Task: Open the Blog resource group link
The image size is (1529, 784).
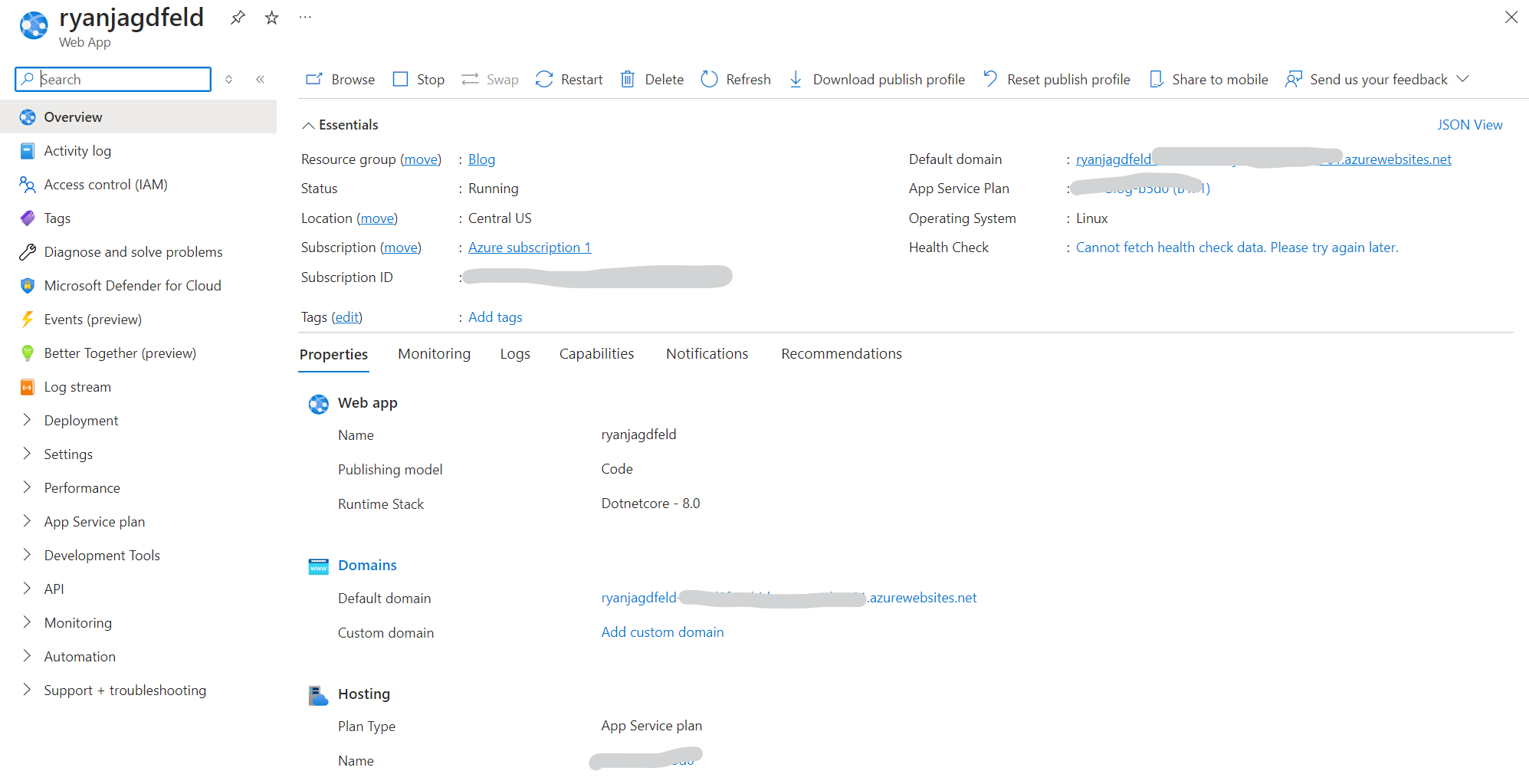Action: [481, 159]
